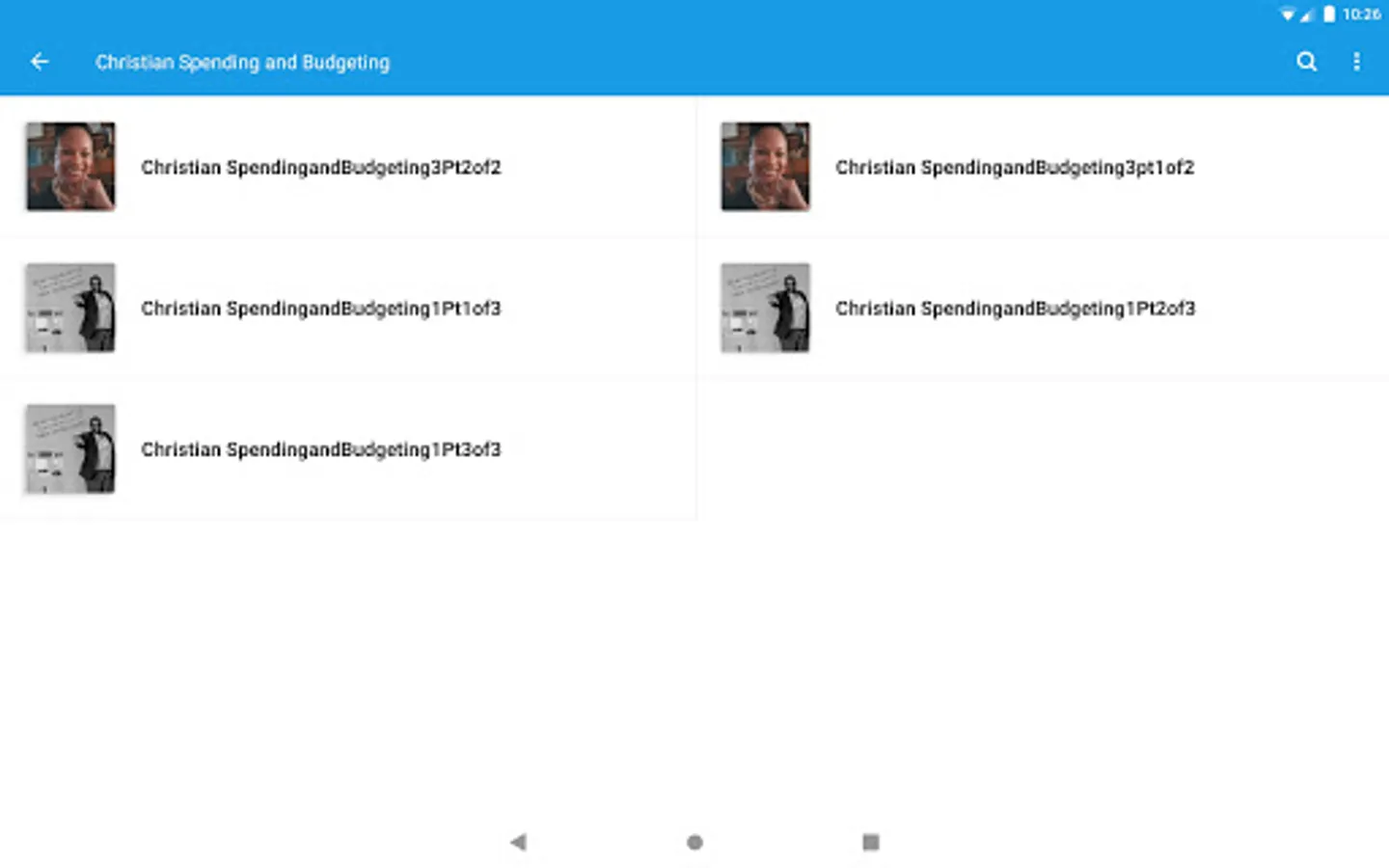
Task: Open thumbnail of Christian SpendingandBudgeting3pt1of2
Action: coord(765,166)
